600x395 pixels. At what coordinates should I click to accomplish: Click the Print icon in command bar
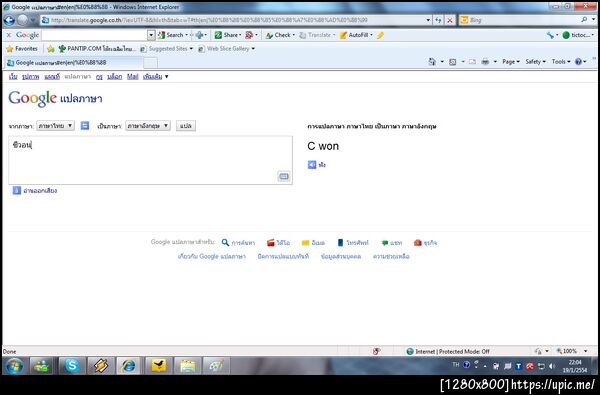[x=485, y=62]
